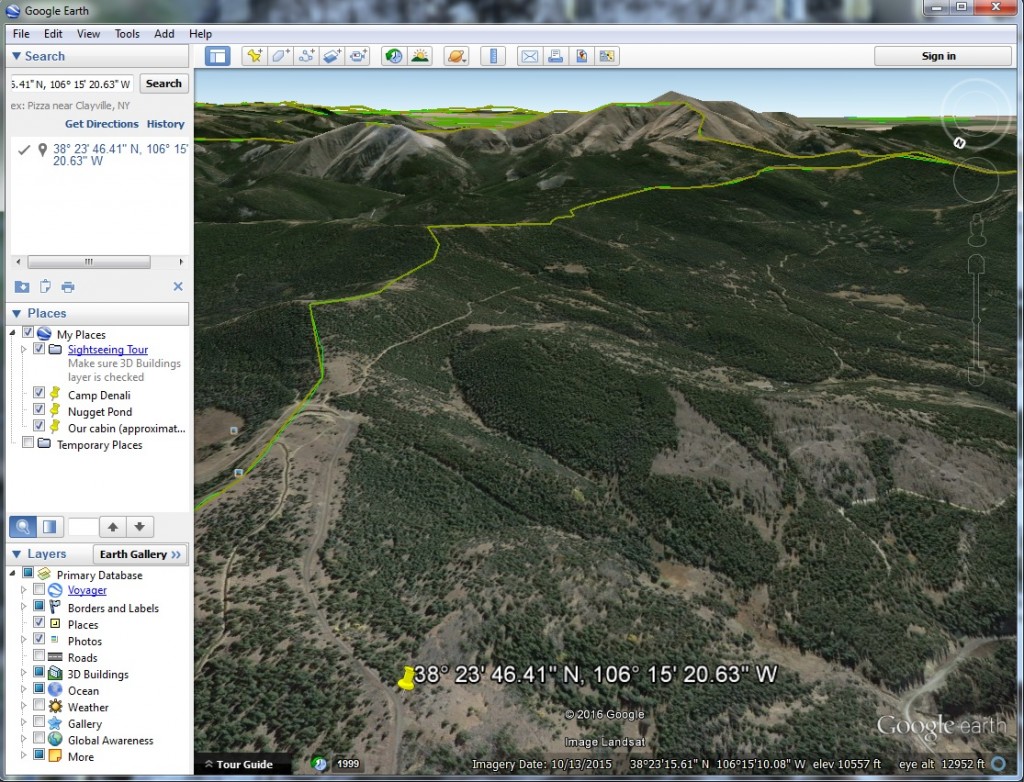Email the current view
This screenshot has width=1024, height=782.
pos(529,56)
